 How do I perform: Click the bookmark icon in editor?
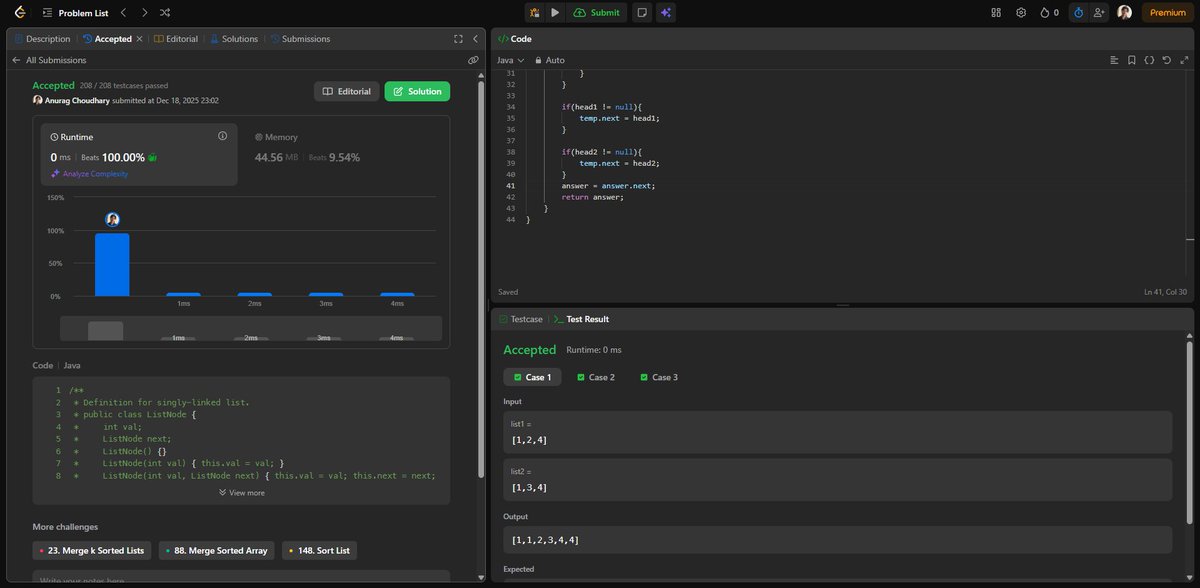[1132, 60]
